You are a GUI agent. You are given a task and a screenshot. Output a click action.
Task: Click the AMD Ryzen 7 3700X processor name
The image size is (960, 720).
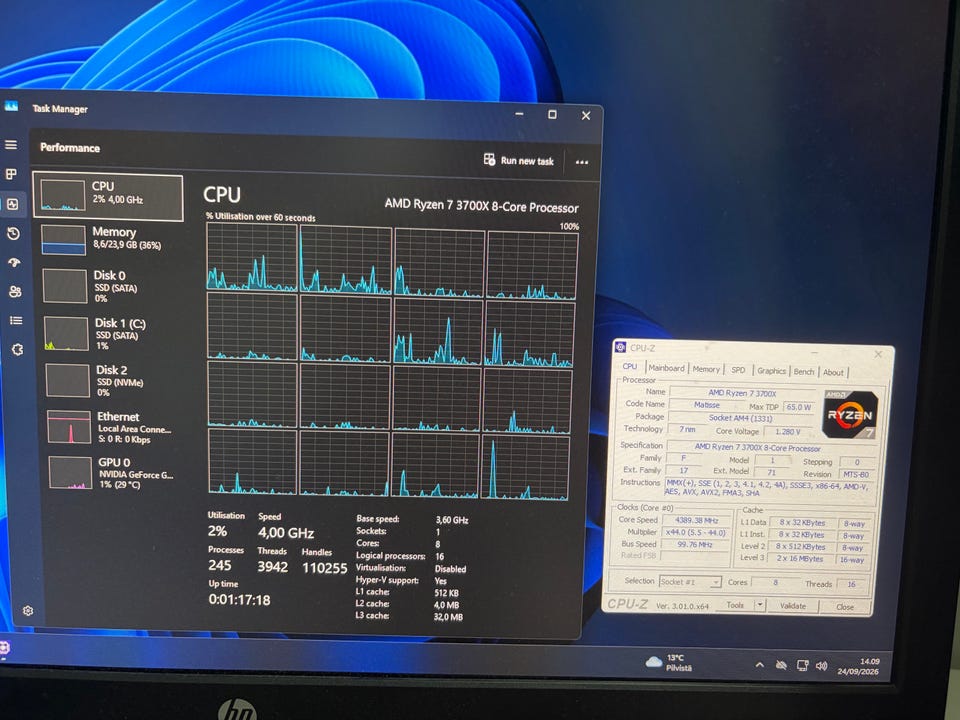pyautogui.click(x=481, y=205)
